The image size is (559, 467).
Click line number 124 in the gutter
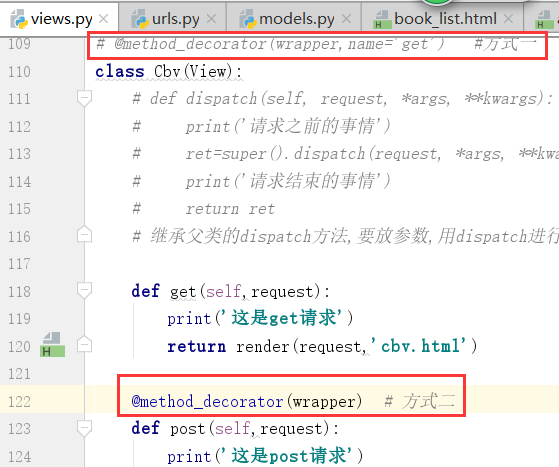coord(19,457)
